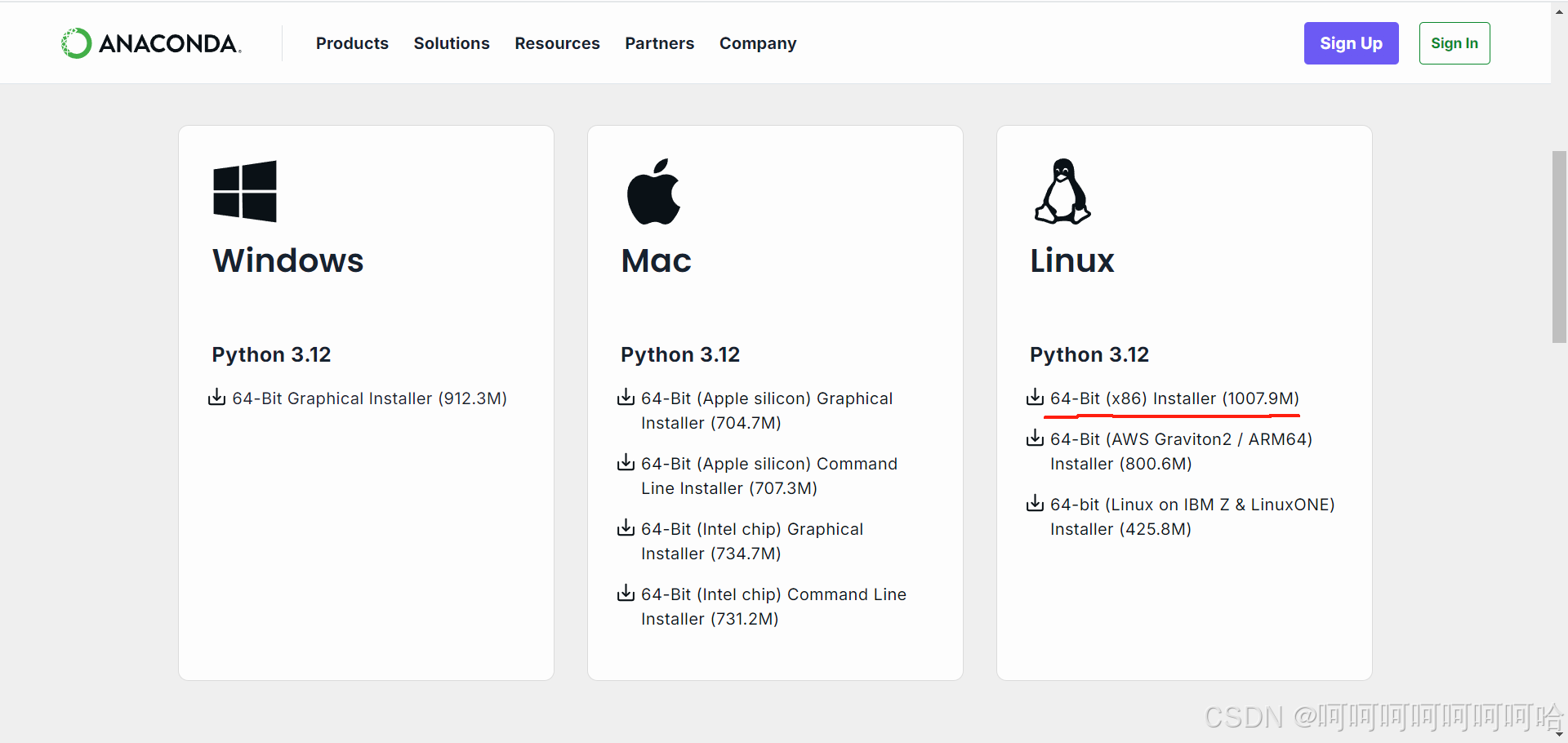
Task: Open the Resources menu
Action: (557, 43)
